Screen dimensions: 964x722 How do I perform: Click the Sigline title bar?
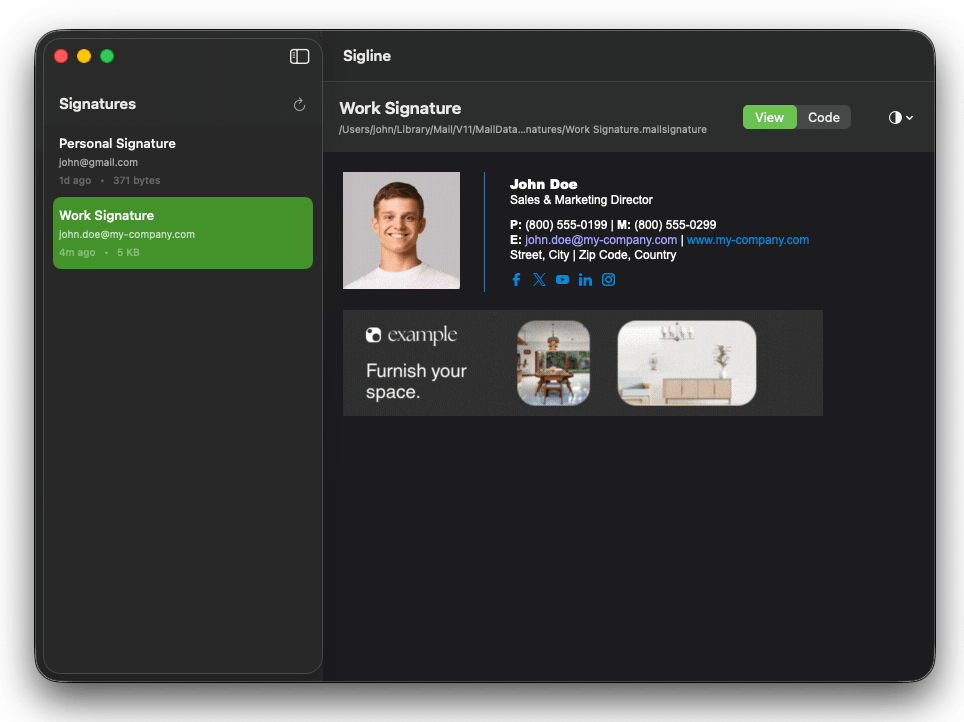click(x=366, y=56)
